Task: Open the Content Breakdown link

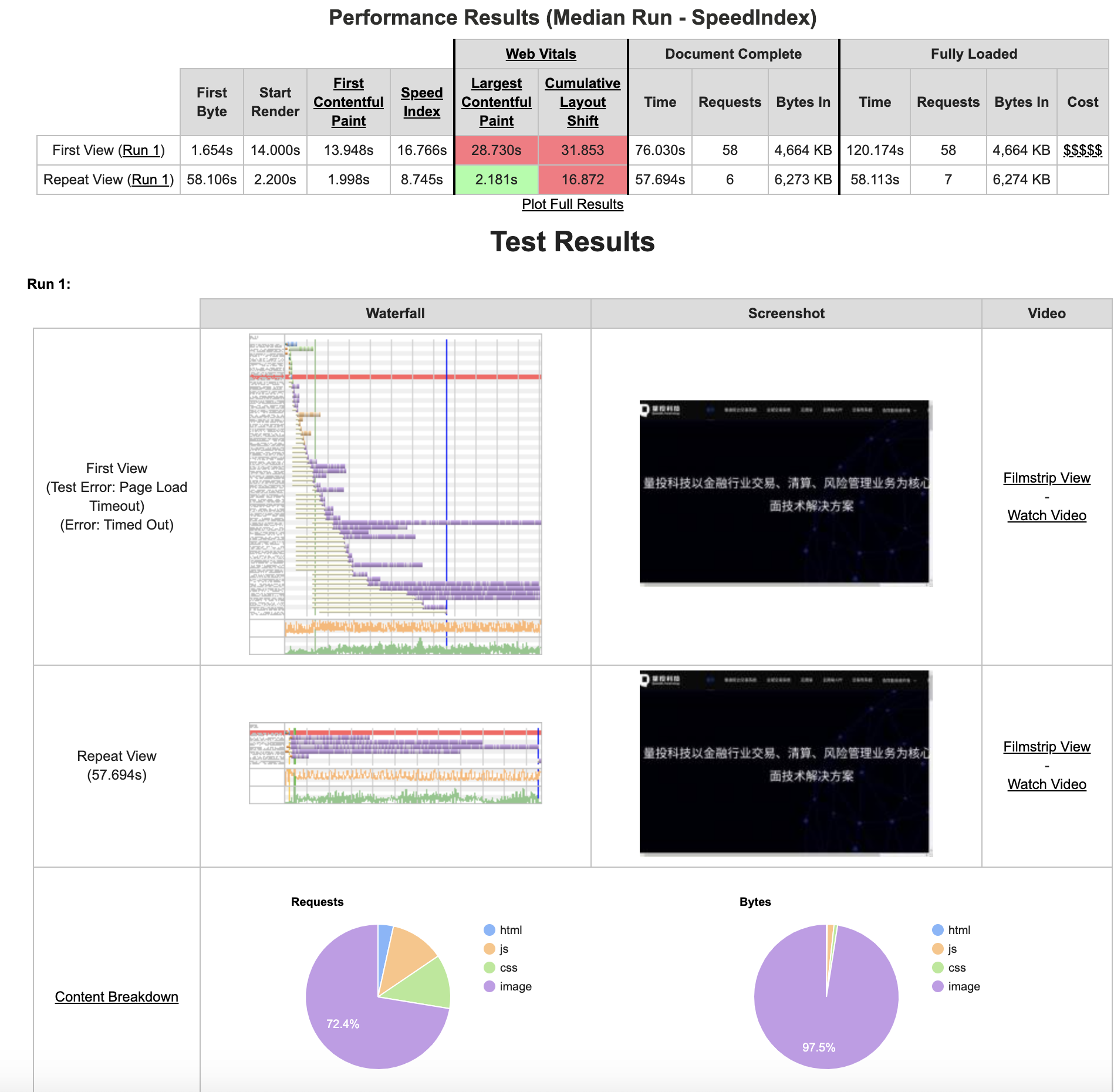Action: [x=116, y=997]
